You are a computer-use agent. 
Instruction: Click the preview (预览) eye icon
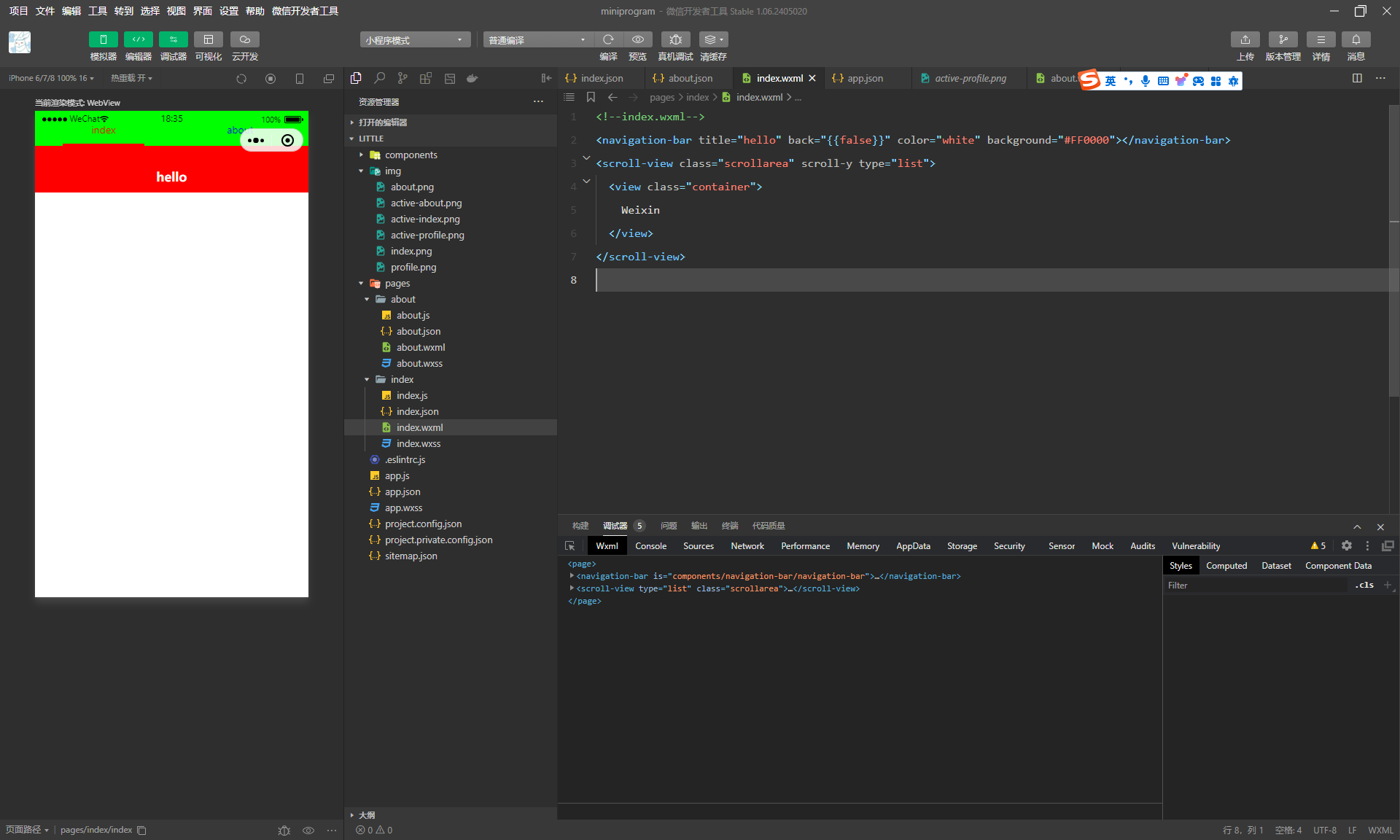[638, 39]
